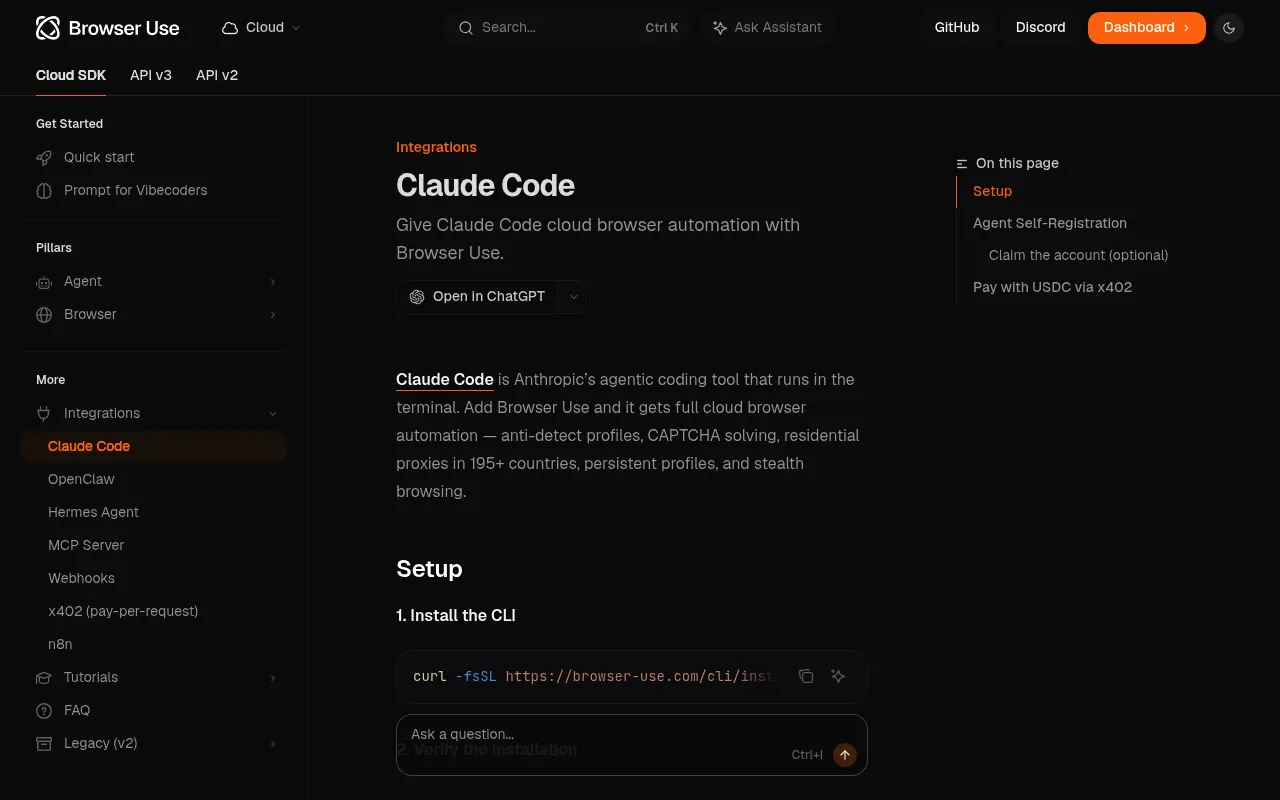1280x800 pixels.
Task: Ask AI about the code block sparkle icon
Action: 838,676
